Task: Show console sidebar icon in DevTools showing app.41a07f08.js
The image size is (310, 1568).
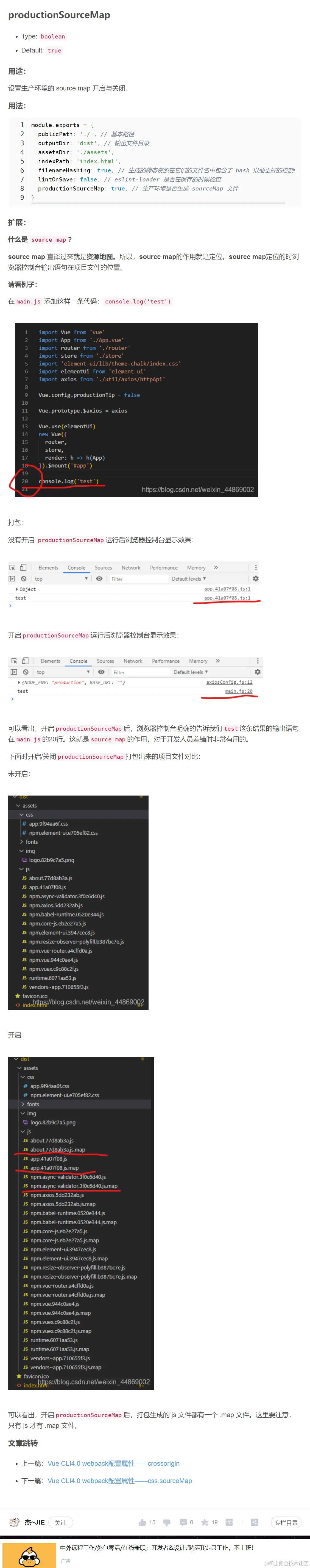Action: (x=12, y=579)
